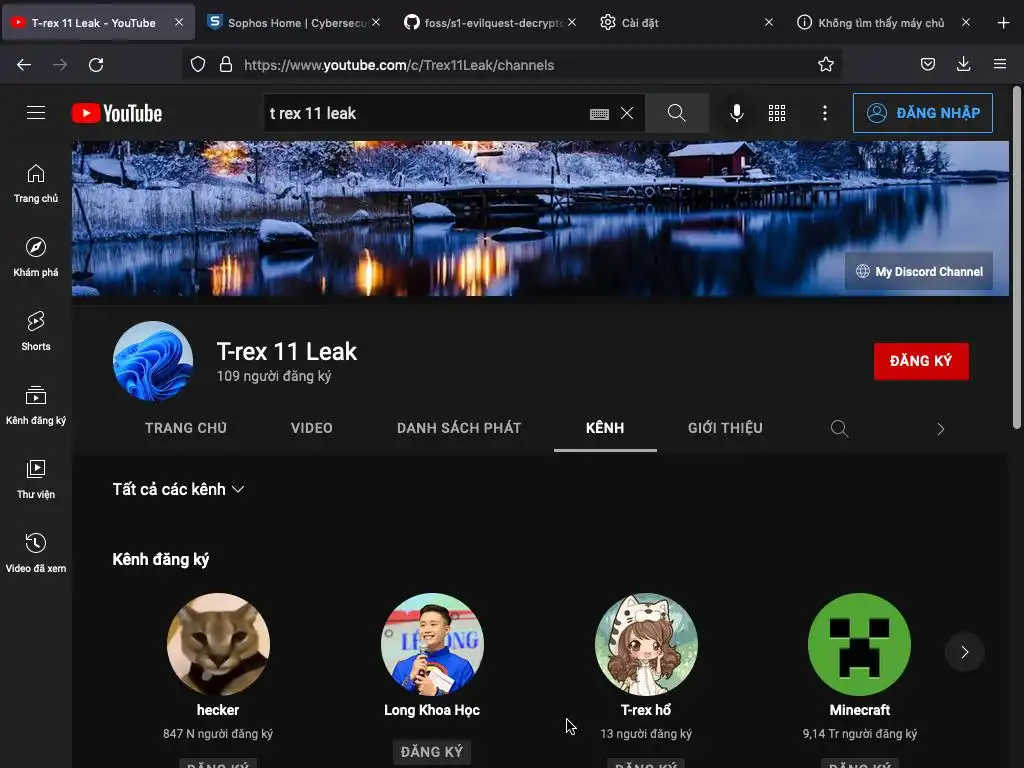The image size is (1024, 768).
Task: Close the T-rex 11 Leak tab
Action: pos(179,22)
